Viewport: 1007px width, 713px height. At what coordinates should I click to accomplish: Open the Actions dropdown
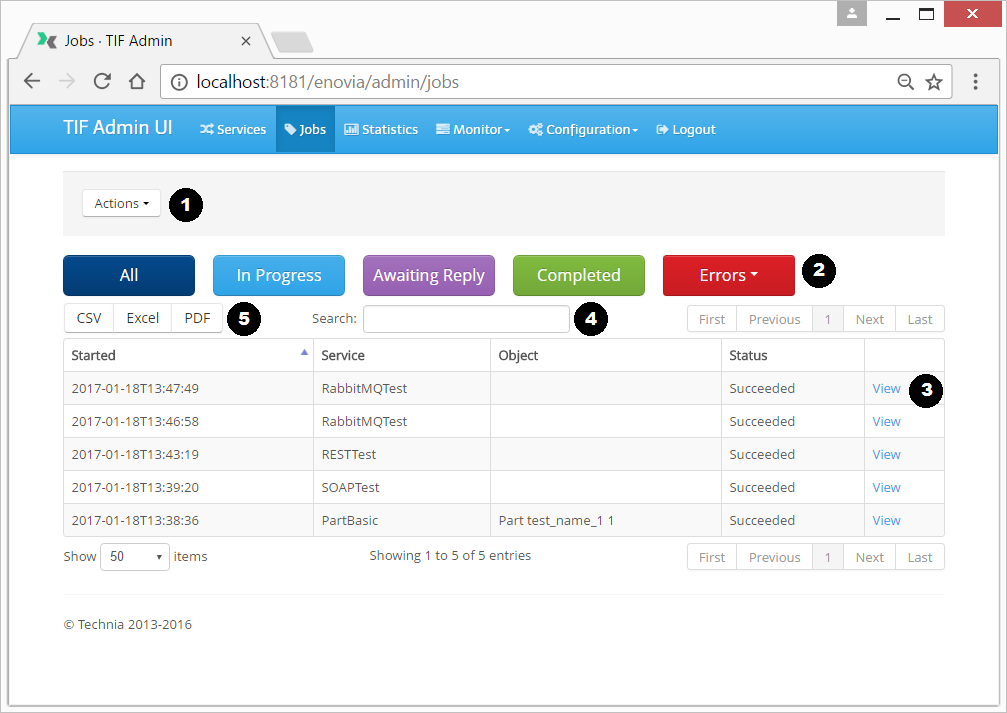click(121, 203)
